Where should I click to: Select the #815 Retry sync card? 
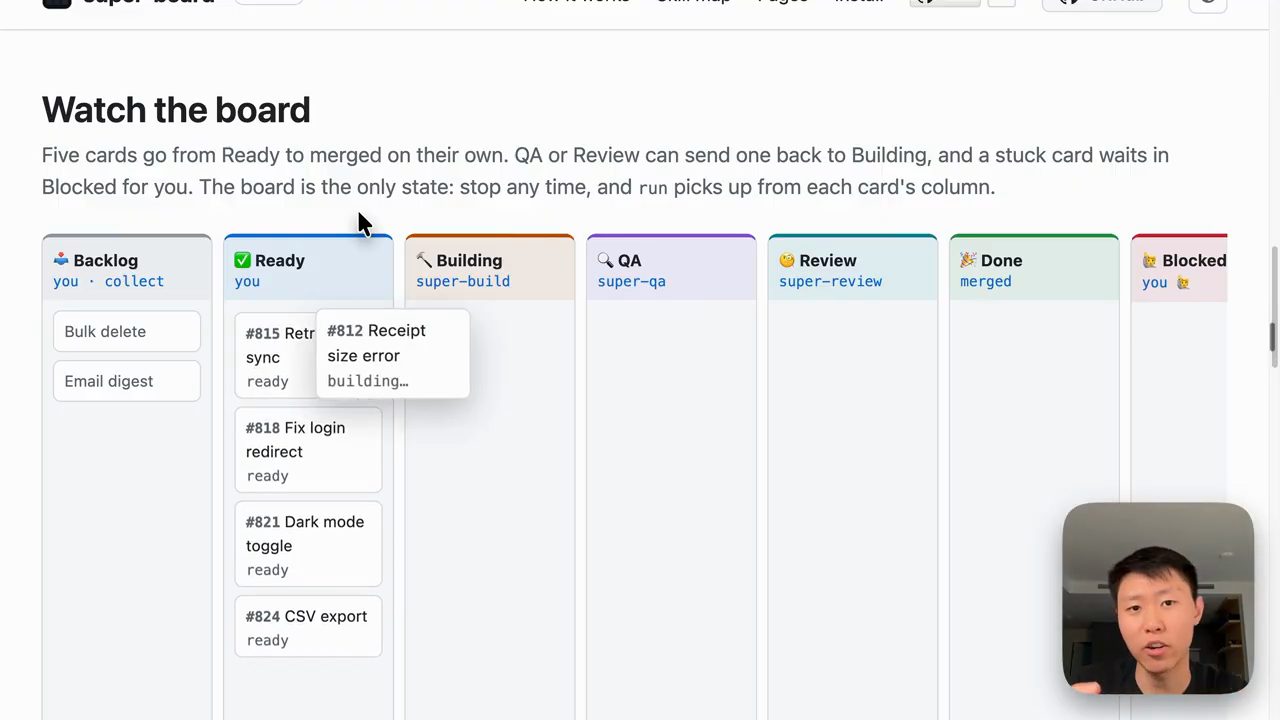(276, 355)
